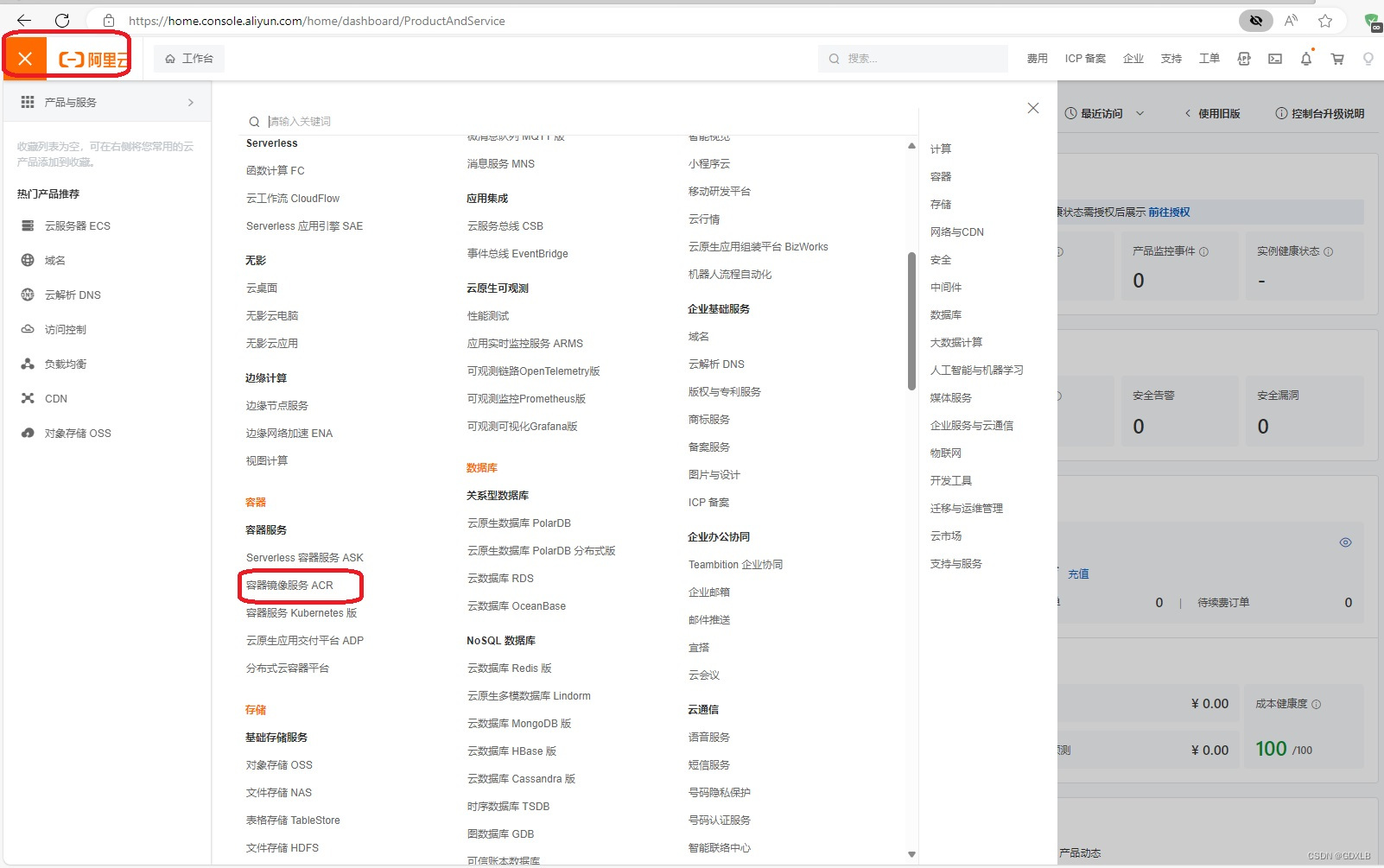Close the product panel with X
The width and height of the screenshot is (1384, 868).
tap(1033, 108)
